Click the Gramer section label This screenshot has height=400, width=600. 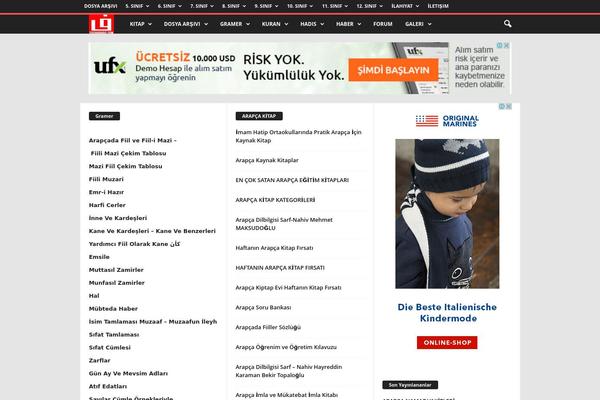pyautogui.click(x=104, y=116)
